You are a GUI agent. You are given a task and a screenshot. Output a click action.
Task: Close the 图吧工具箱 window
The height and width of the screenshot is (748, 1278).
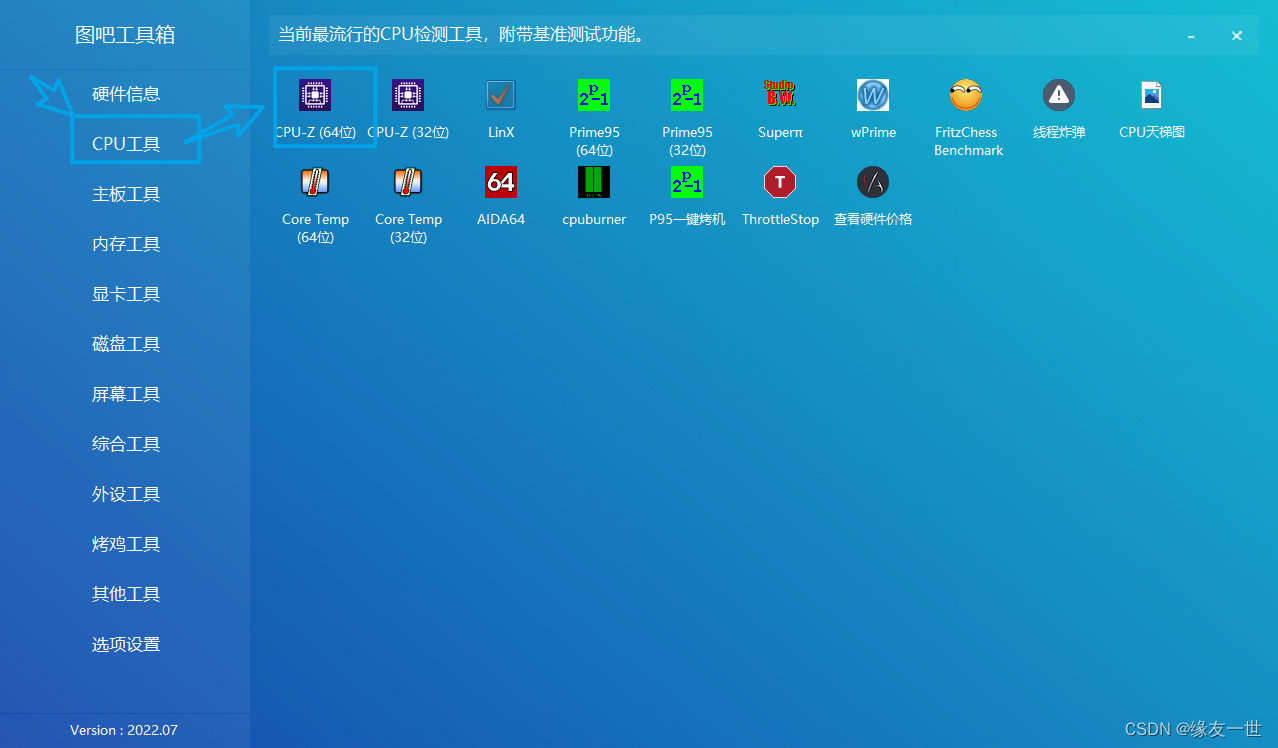coord(1237,36)
